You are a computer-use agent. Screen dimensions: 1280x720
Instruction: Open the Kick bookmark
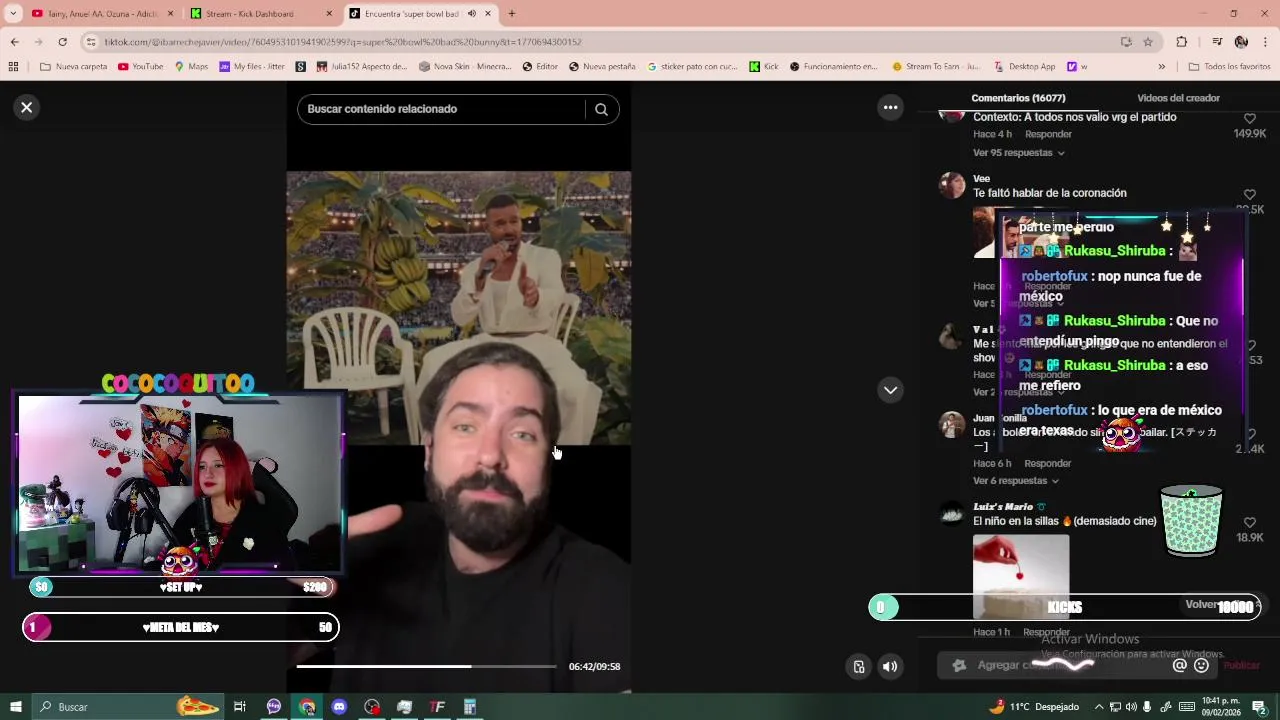click(764, 67)
